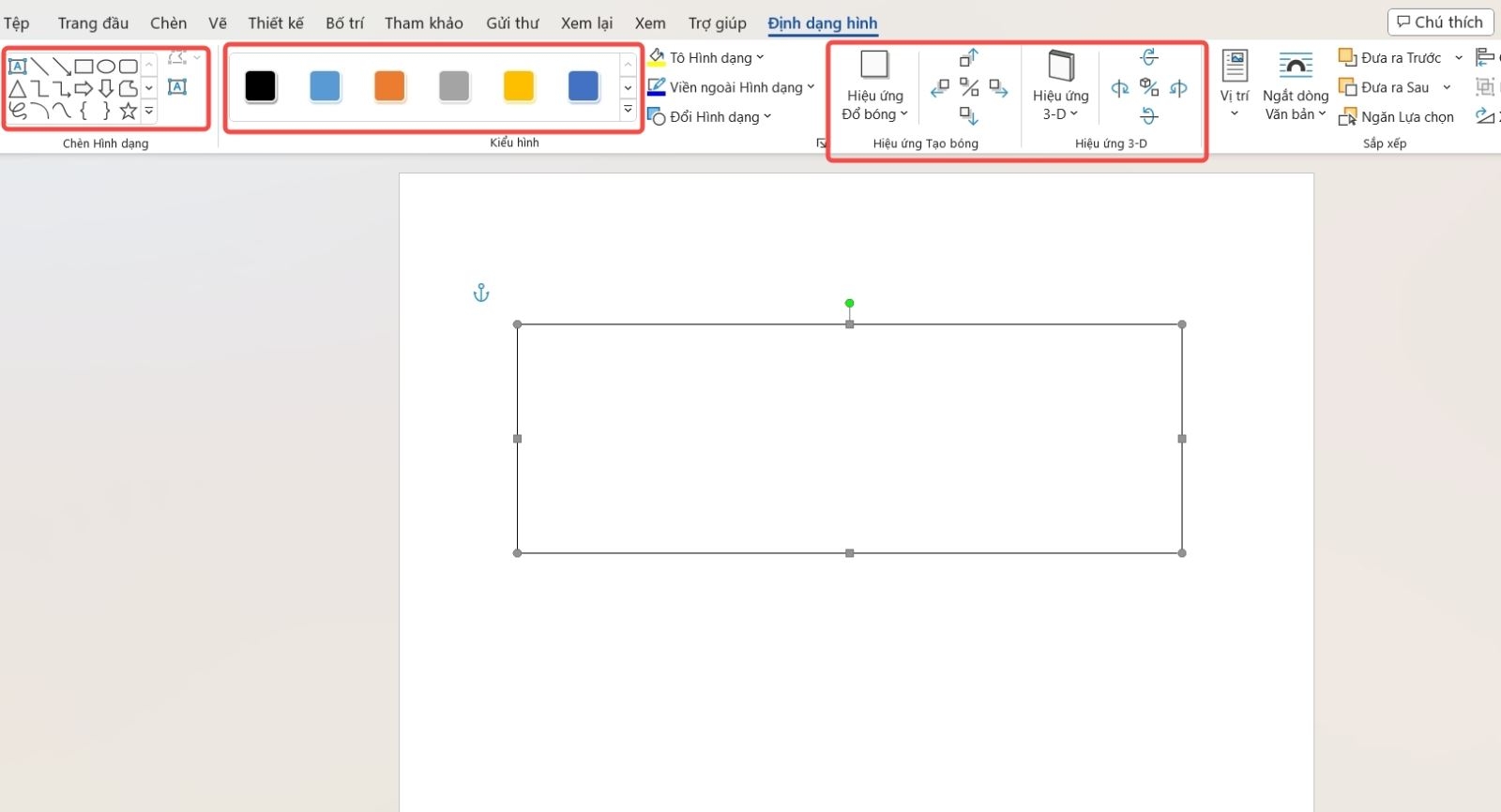Switch to Vẽ tab
Viewport: 1501px width, 812px height.
(218, 23)
